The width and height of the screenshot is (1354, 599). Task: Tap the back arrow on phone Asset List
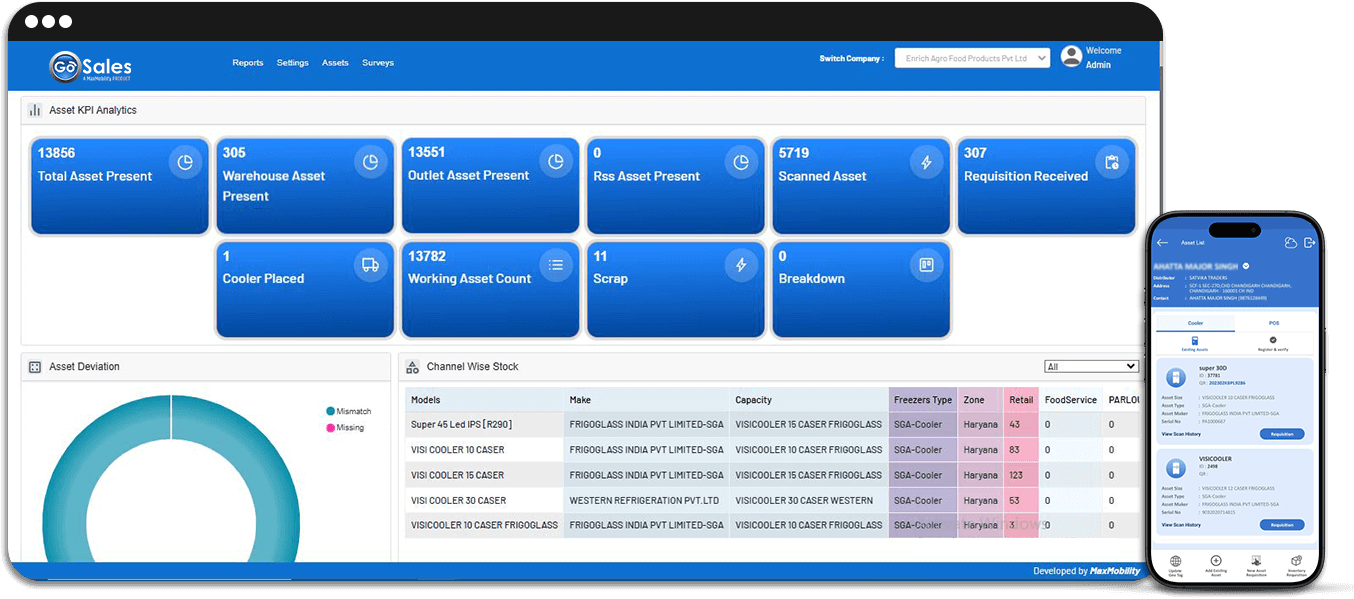point(1162,243)
